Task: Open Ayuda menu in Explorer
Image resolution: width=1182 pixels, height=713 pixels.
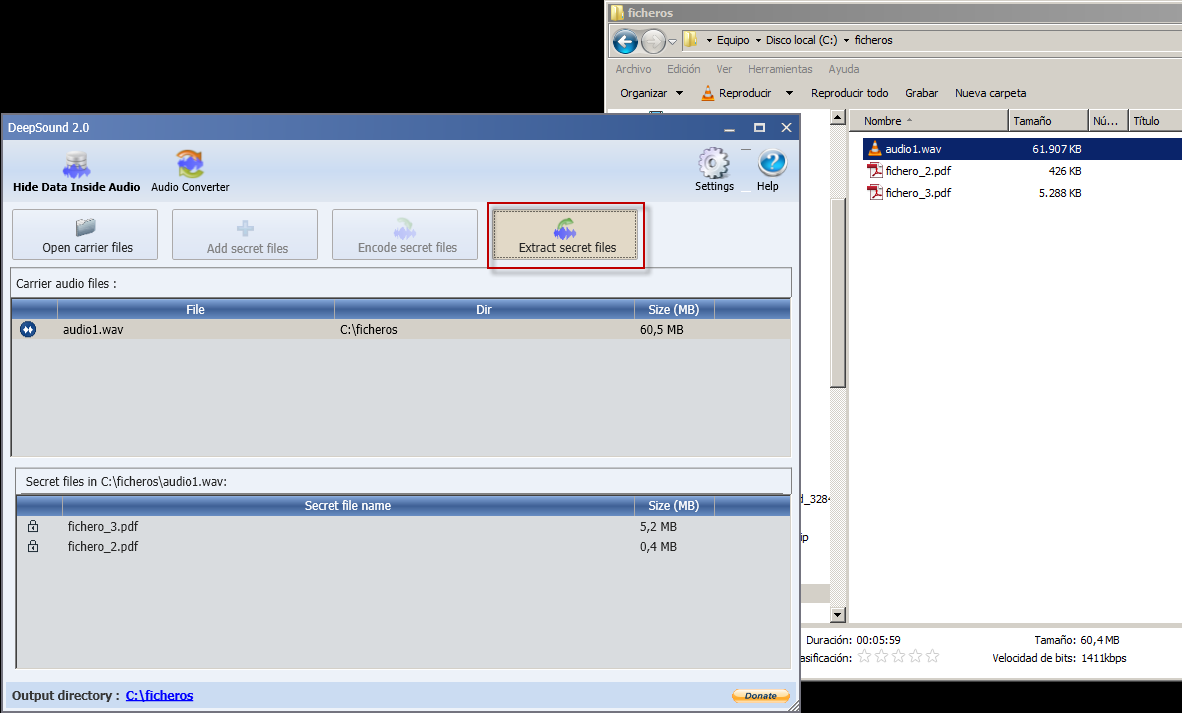Action: click(844, 69)
